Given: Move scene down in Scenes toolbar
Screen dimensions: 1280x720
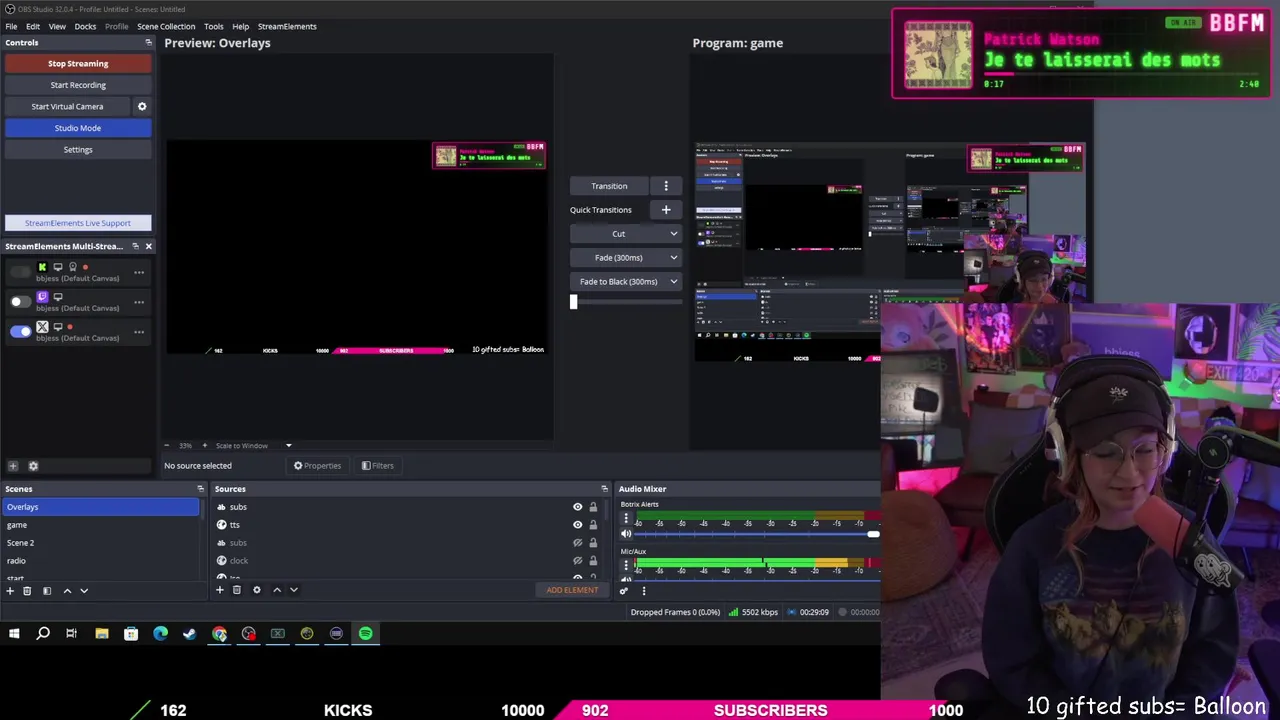Looking at the screenshot, I should (84, 590).
